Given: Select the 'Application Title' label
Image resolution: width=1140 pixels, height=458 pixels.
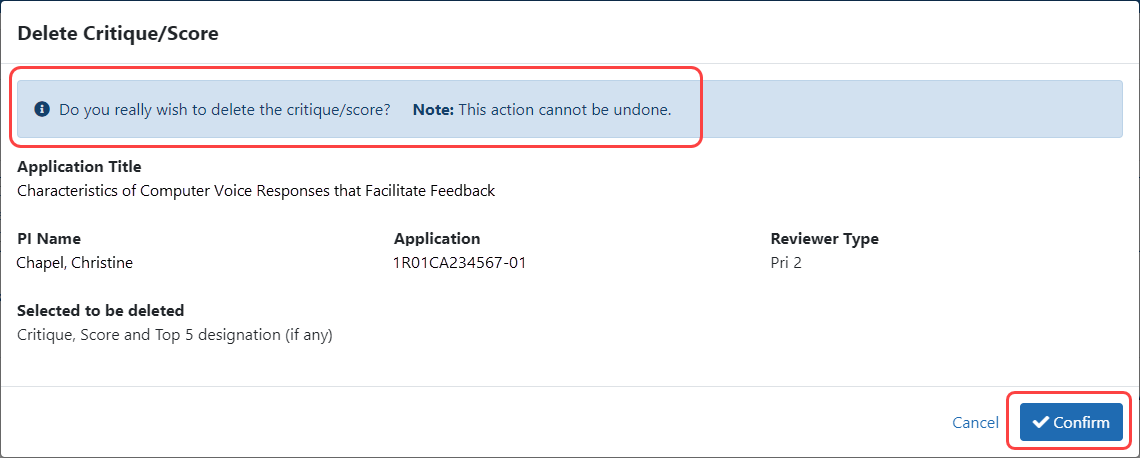Looking at the screenshot, I should pyautogui.click(x=79, y=167).
